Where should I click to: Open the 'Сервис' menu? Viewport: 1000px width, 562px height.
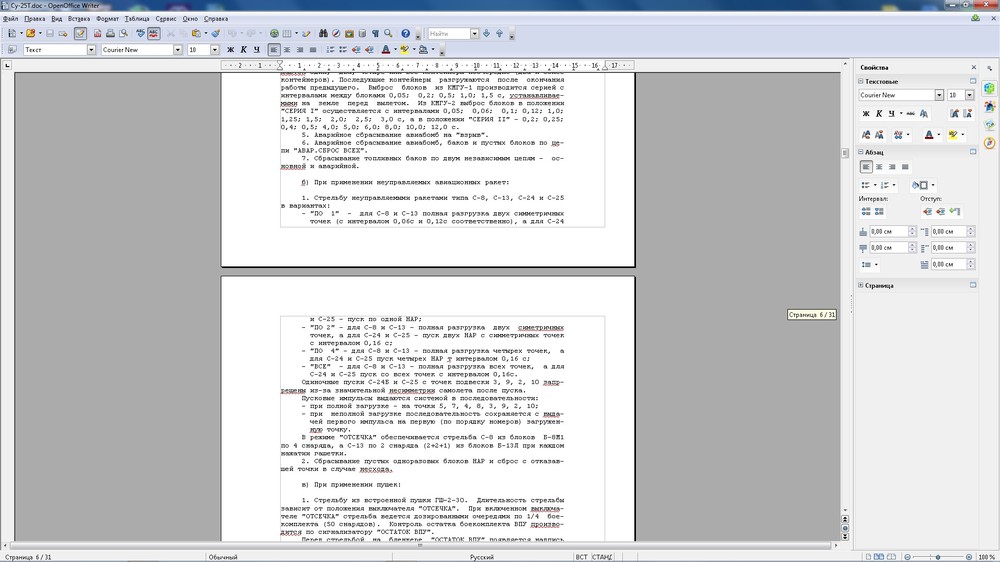(166, 18)
